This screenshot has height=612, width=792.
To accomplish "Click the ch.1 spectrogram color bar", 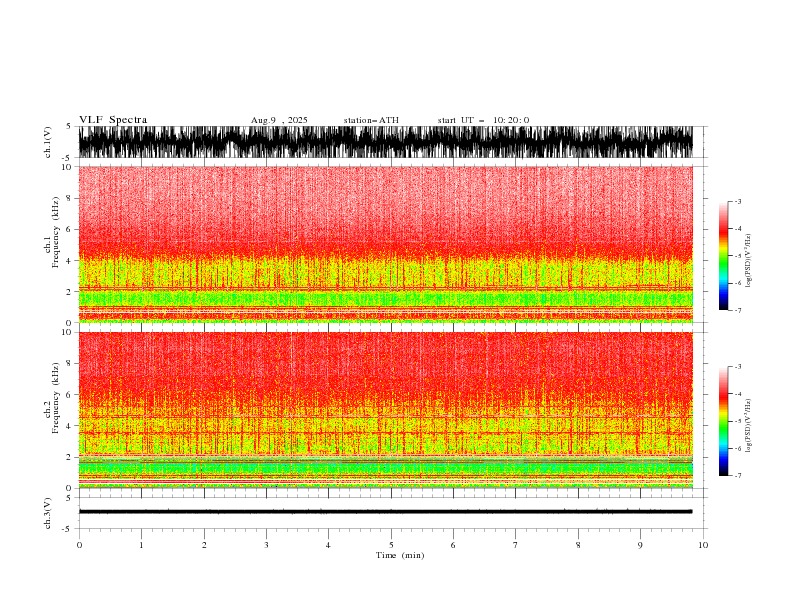I will coord(724,255).
